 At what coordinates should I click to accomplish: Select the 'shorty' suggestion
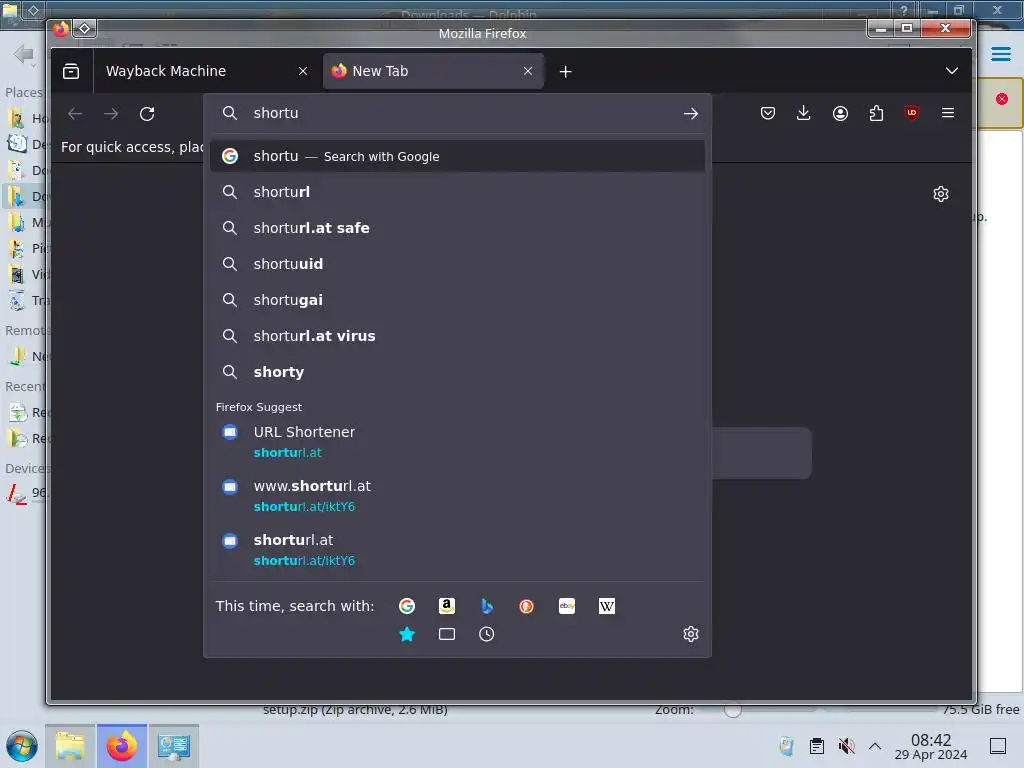457,372
